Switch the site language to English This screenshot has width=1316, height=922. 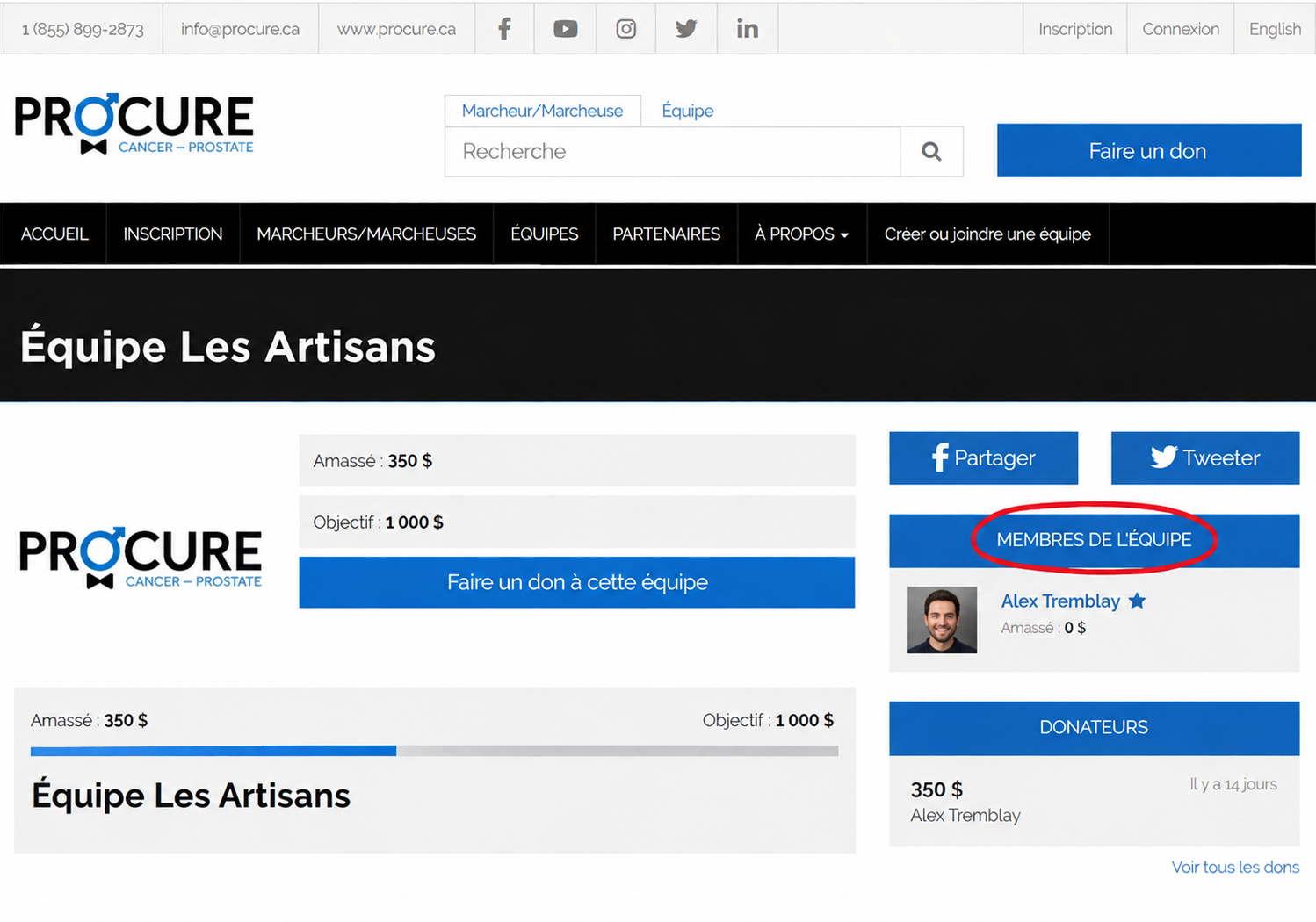[1275, 29]
